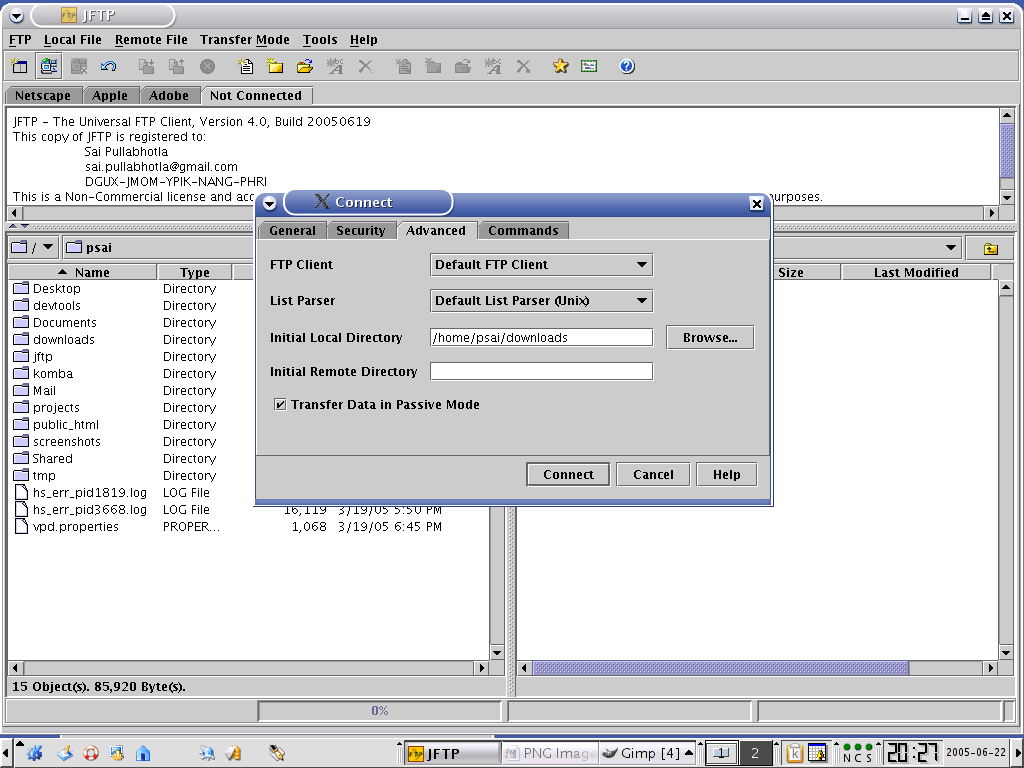Screen dimensions: 1024x768
Task: Click the Help button in the dialog
Action: point(726,475)
